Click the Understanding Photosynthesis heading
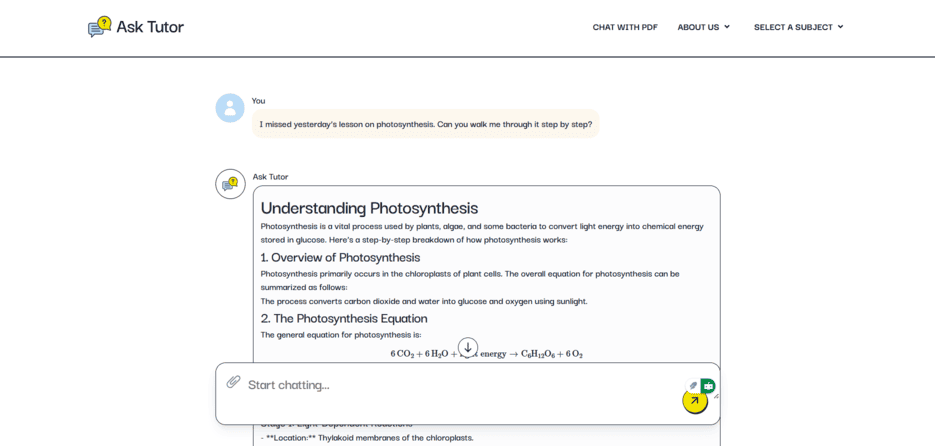 [369, 208]
